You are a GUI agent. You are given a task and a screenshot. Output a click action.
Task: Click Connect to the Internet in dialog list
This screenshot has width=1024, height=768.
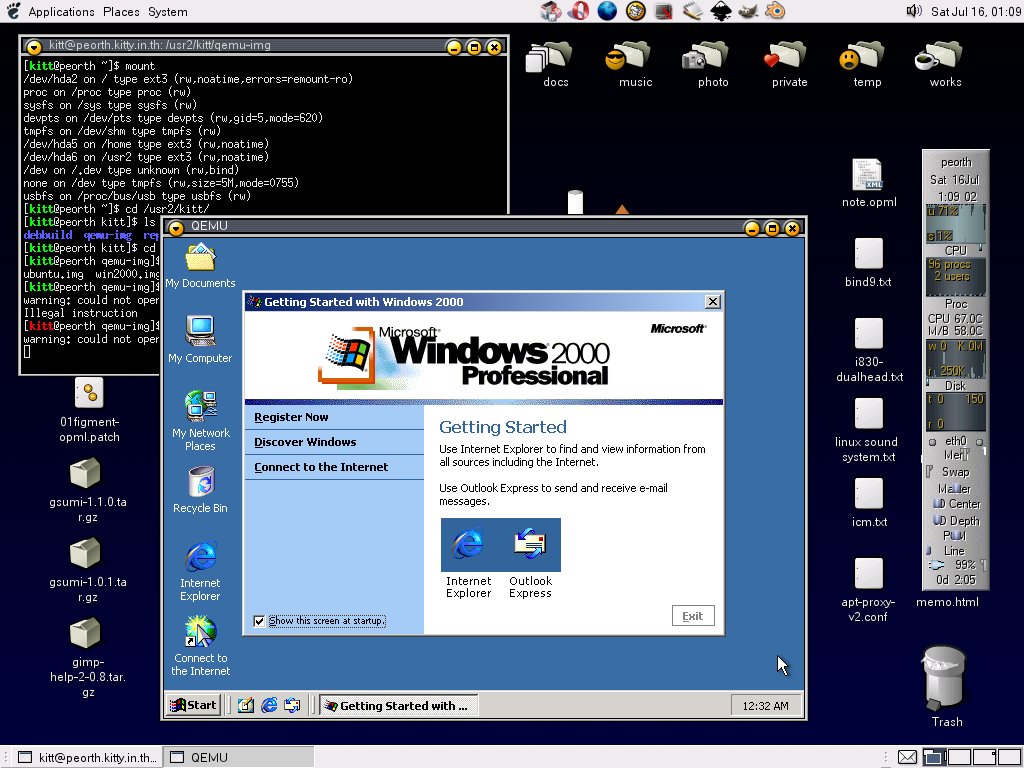321,467
